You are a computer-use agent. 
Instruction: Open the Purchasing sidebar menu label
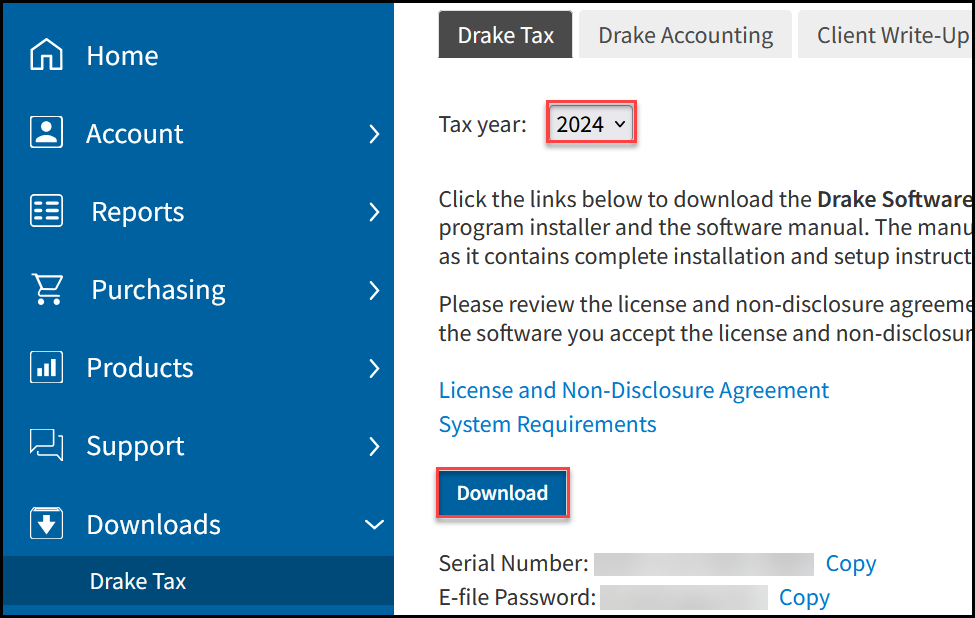click(x=158, y=290)
